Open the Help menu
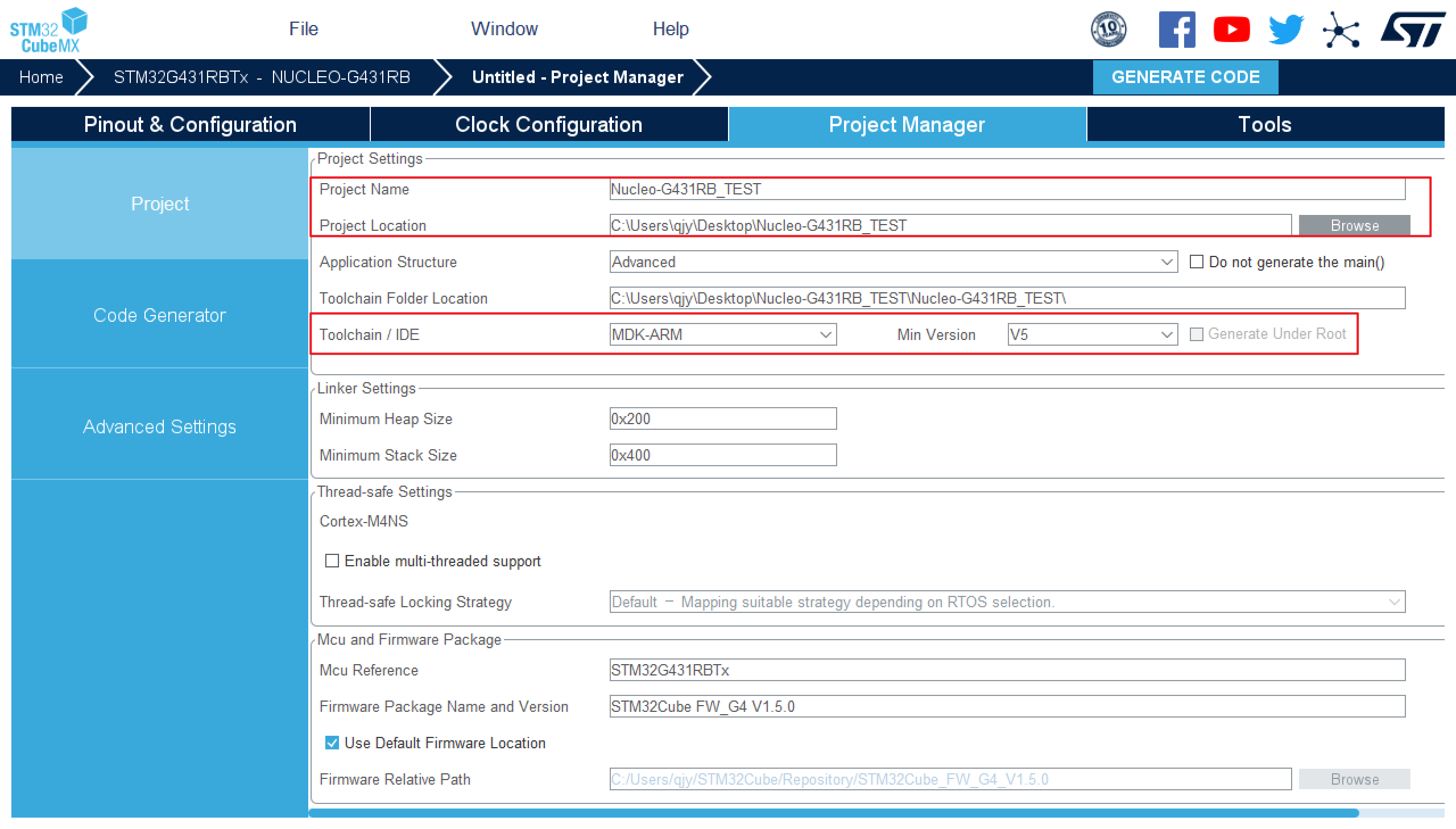The image size is (1456, 829). tap(670, 28)
